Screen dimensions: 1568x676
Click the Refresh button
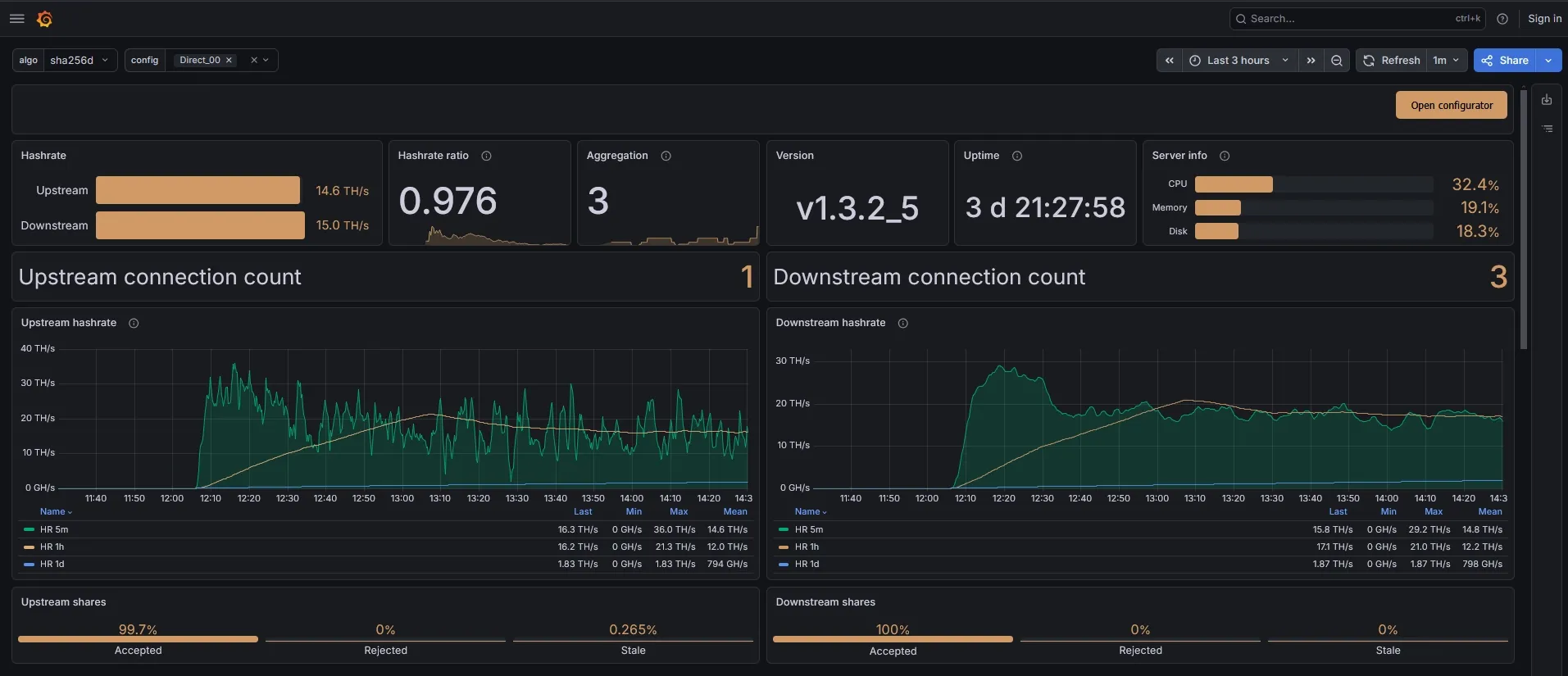[x=1392, y=60]
